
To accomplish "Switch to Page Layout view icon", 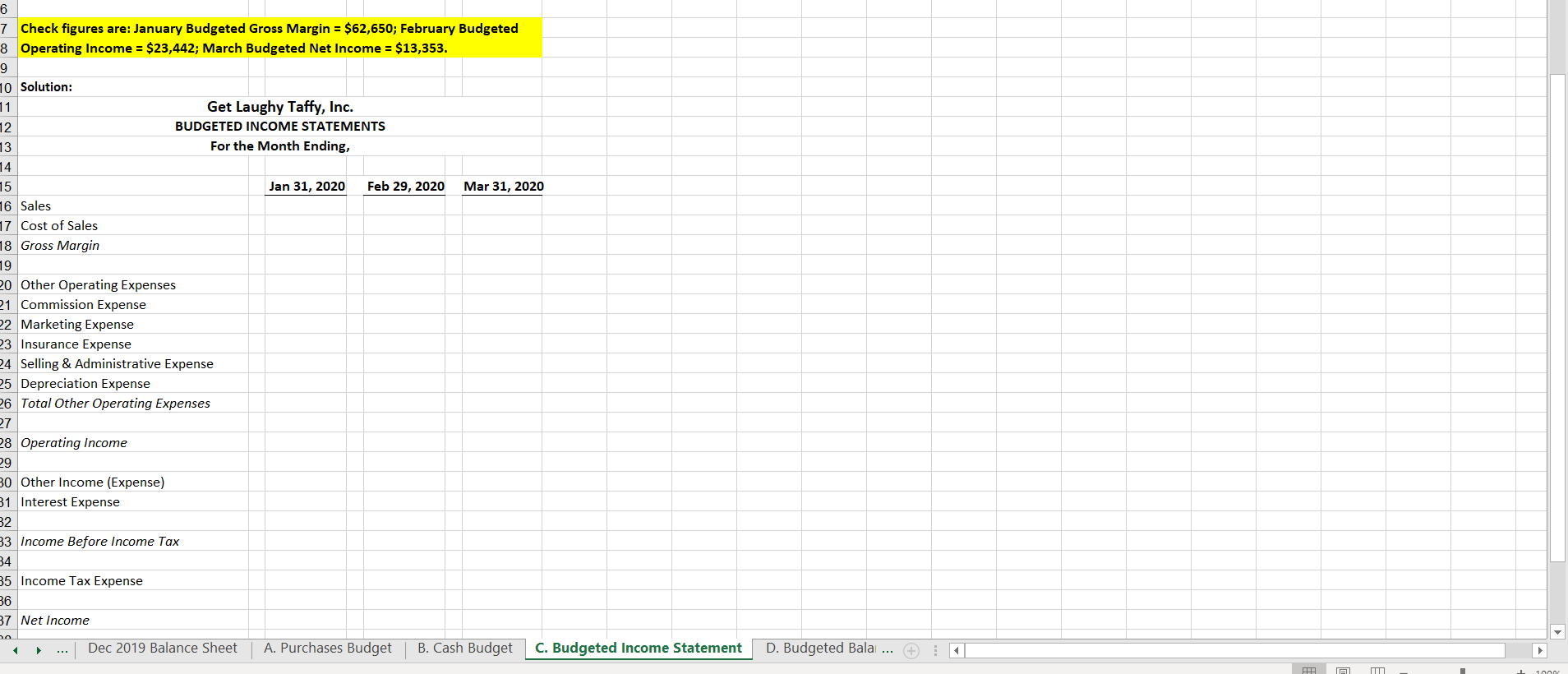I will [x=1344, y=671].
